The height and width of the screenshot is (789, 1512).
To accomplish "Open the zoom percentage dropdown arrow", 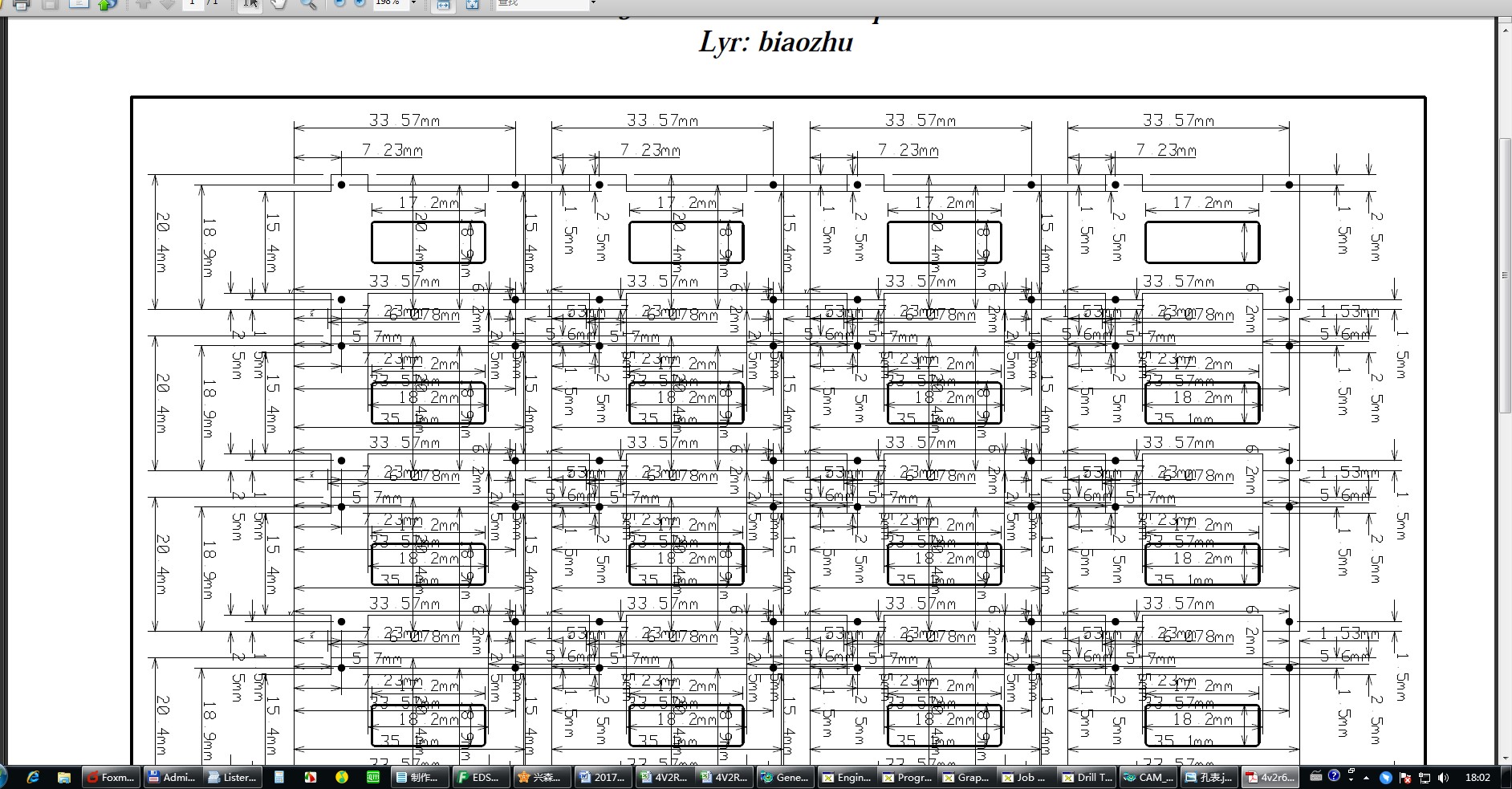I will pos(414,3).
